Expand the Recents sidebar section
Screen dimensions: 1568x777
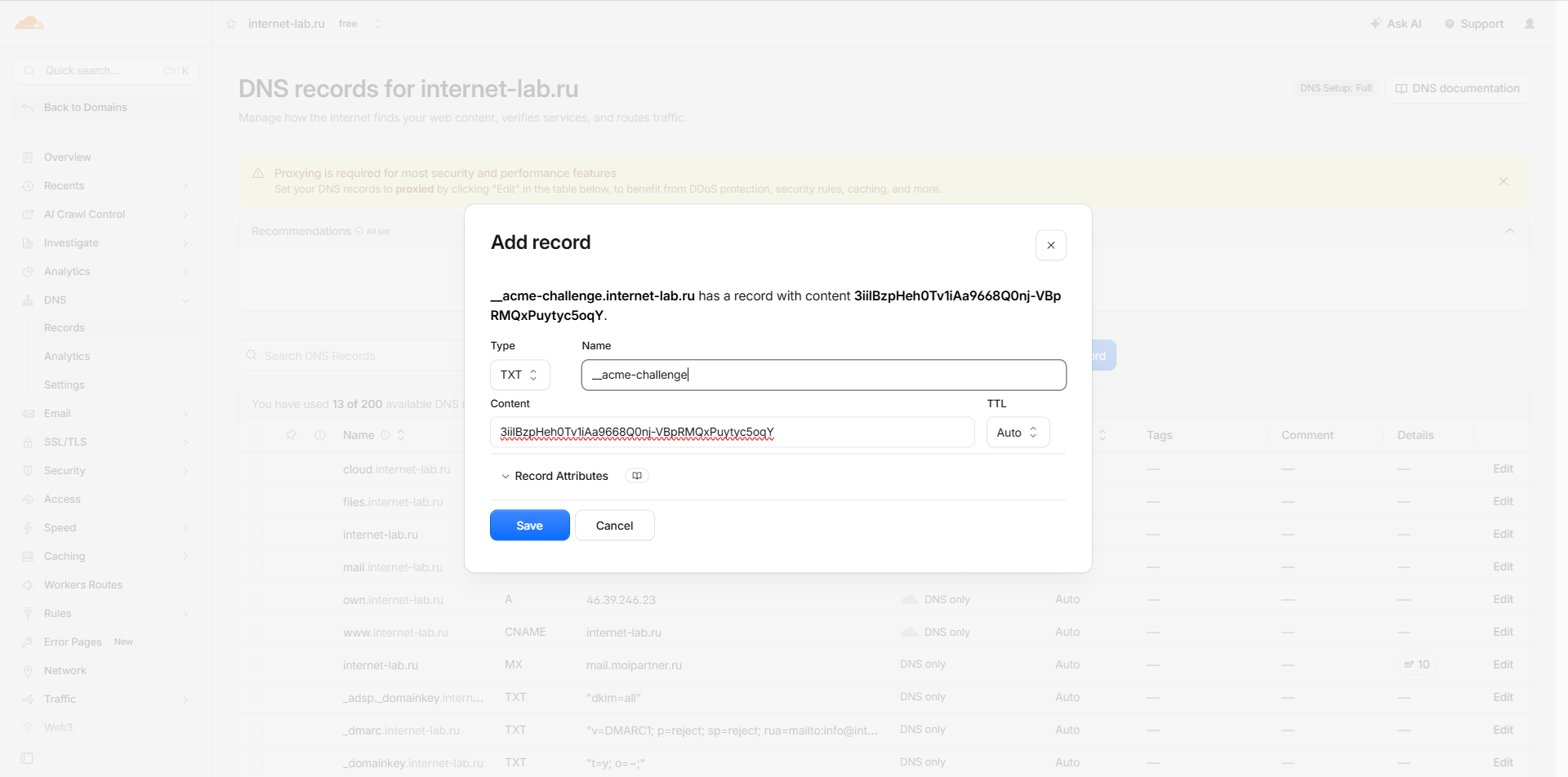(185, 186)
